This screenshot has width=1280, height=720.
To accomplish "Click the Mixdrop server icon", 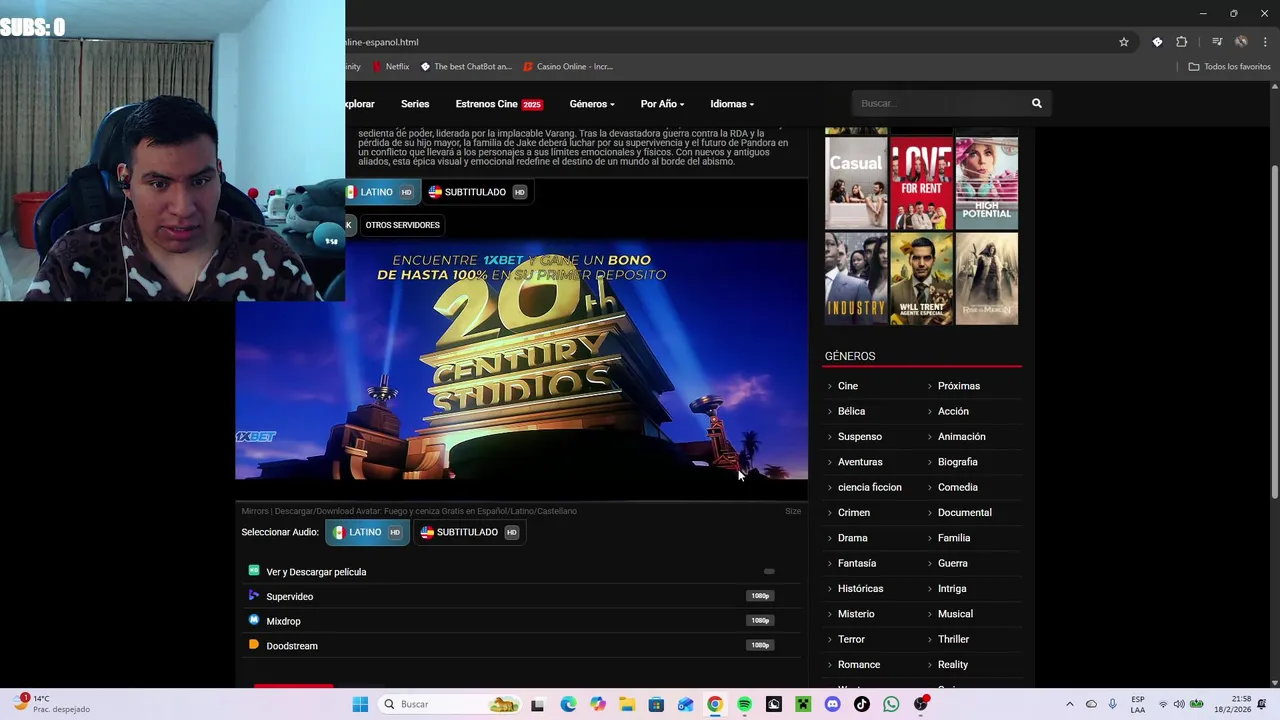I will point(254,620).
